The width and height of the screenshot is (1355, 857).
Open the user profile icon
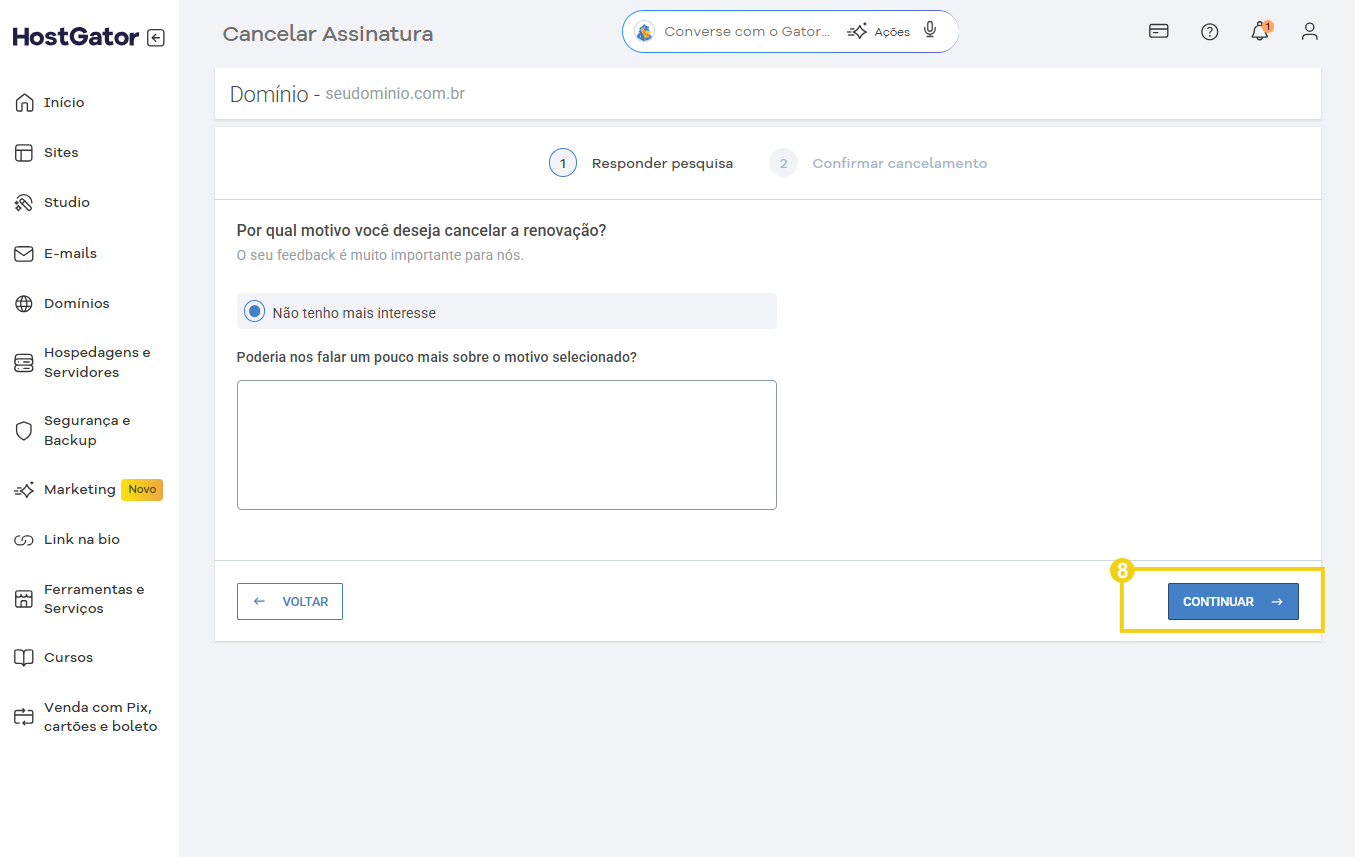pos(1309,31)
